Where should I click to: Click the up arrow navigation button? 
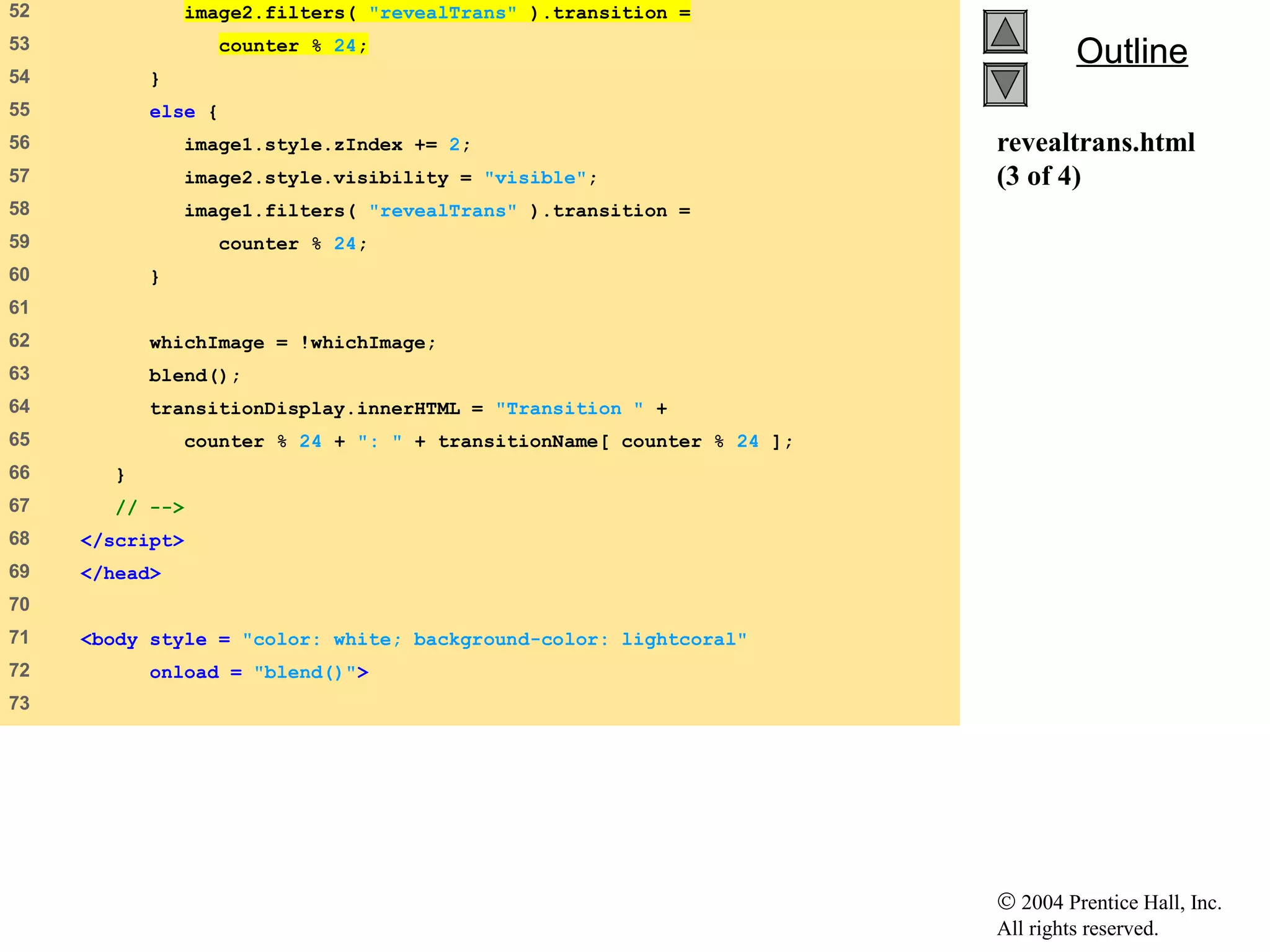coord(1005,32)
